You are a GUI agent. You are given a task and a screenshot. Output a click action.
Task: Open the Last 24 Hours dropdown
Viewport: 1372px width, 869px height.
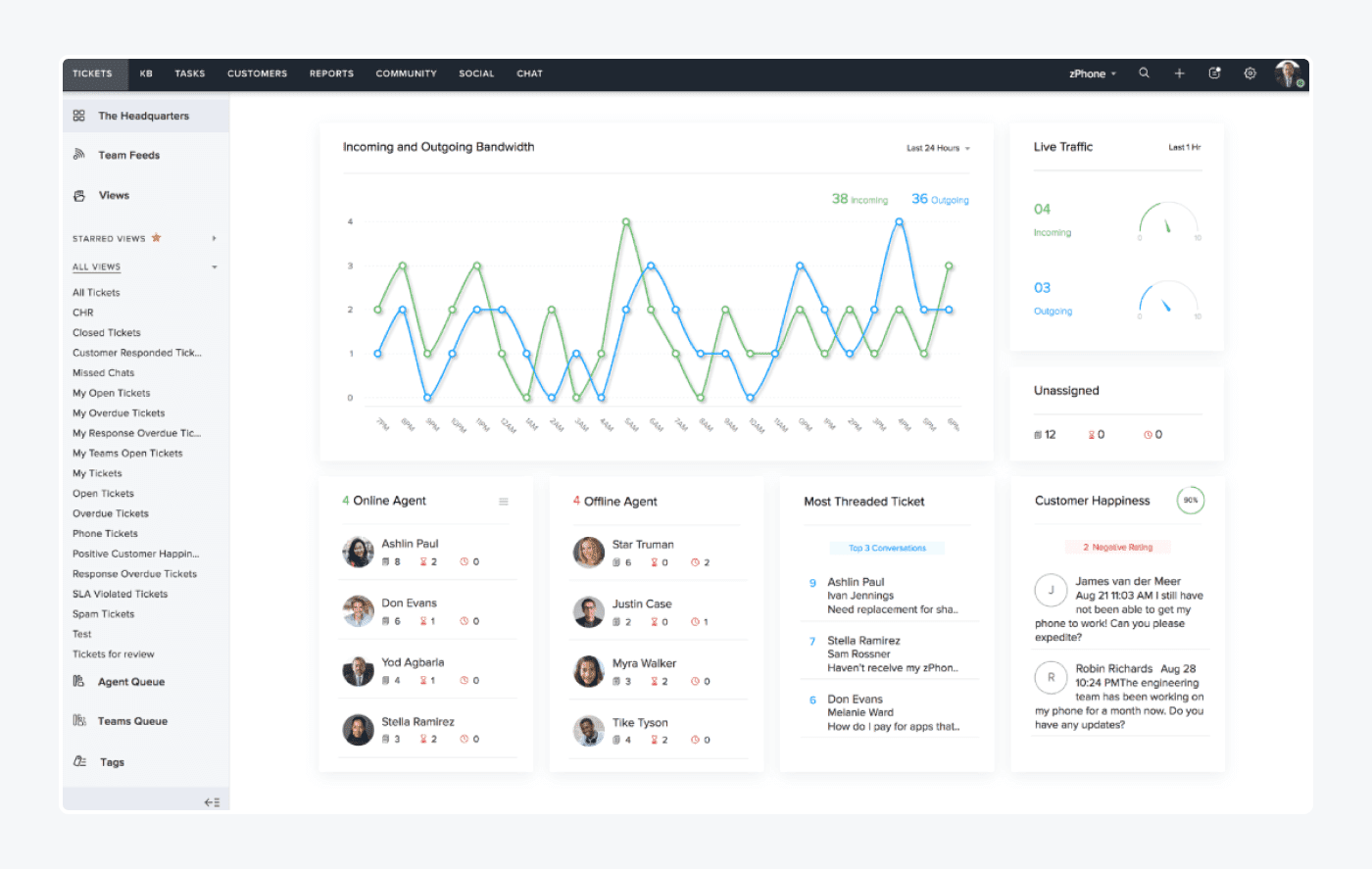[x=938, y=148]
